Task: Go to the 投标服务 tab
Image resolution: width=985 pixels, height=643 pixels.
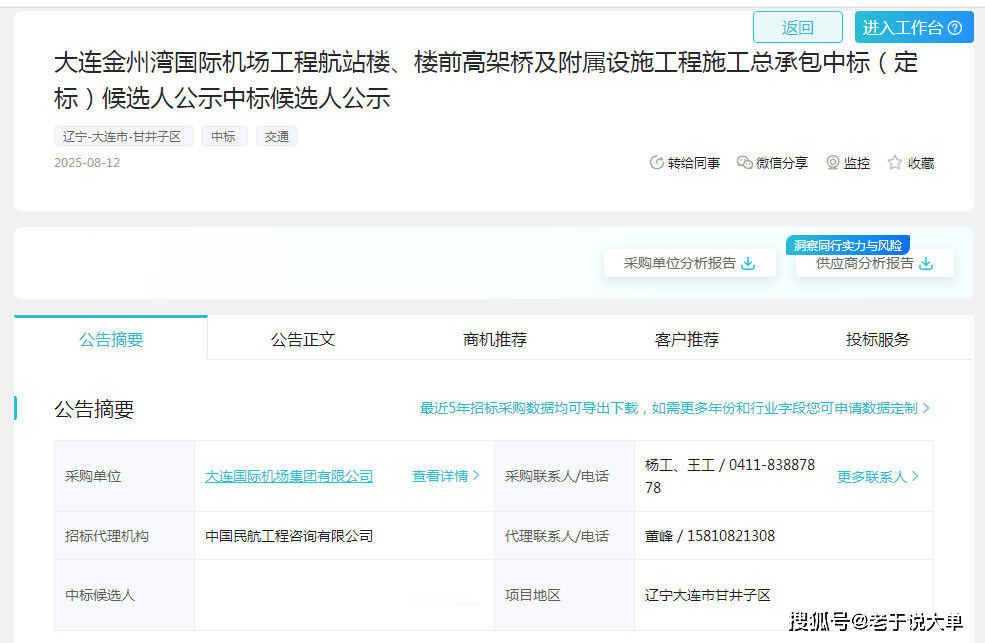Action: pyautogui.click(x=878, y=339)
